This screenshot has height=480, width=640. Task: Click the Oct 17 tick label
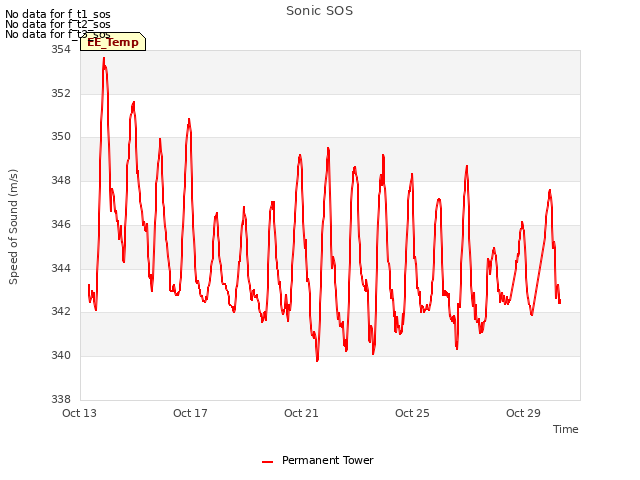[190, 413]
